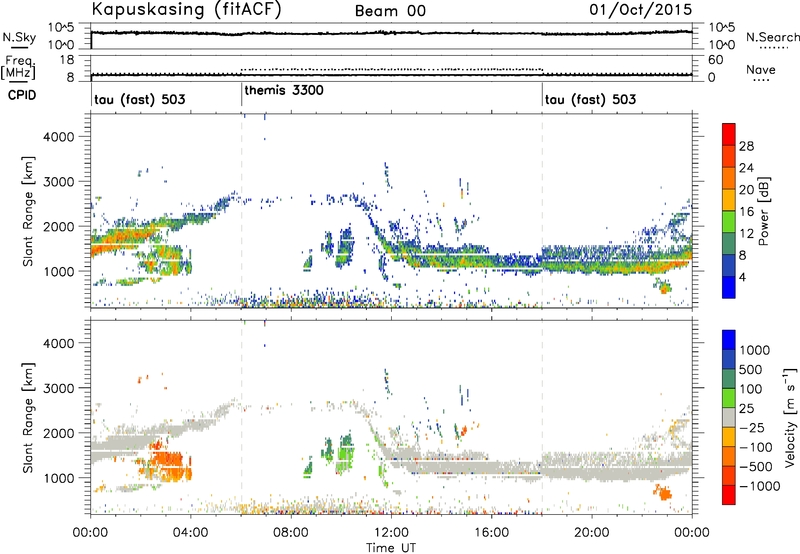800x554 pixels.
Task: Click the 'Slant Range [km]' label of velocity panel
Action: (28, 418)
